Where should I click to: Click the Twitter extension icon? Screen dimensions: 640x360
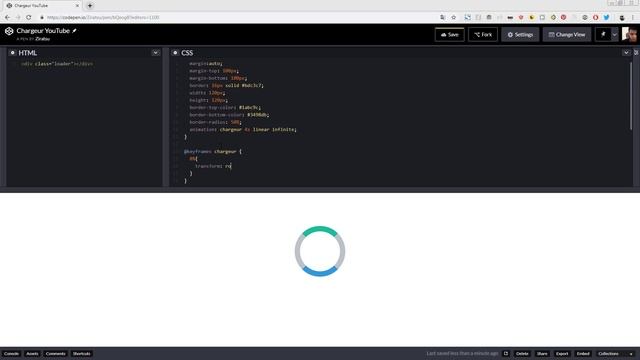coord(607,18)
